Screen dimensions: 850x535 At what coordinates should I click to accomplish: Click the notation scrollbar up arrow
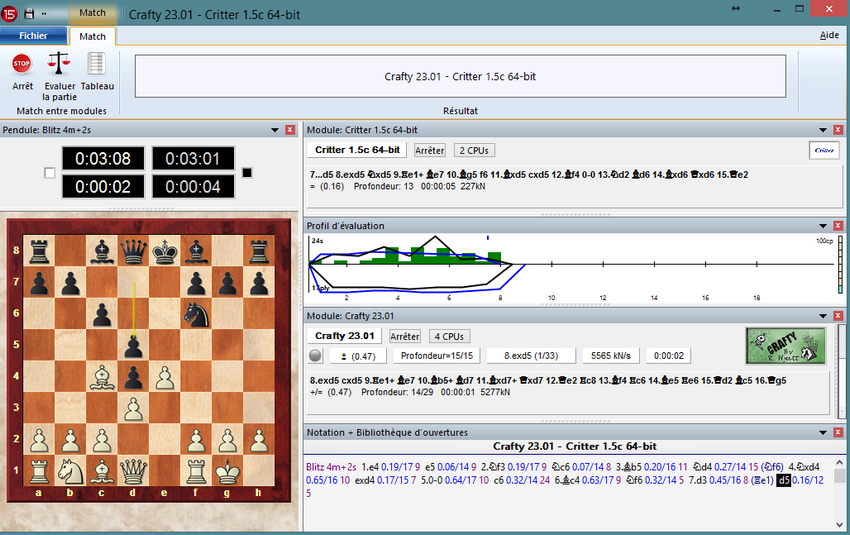pos(839,463)
